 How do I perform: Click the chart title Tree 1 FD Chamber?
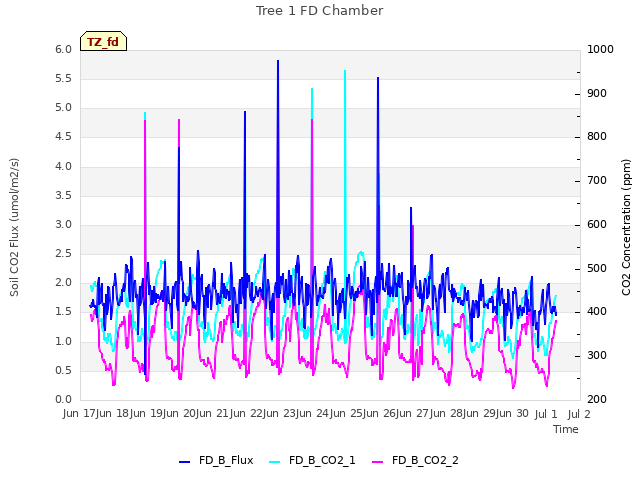point(320,11)
